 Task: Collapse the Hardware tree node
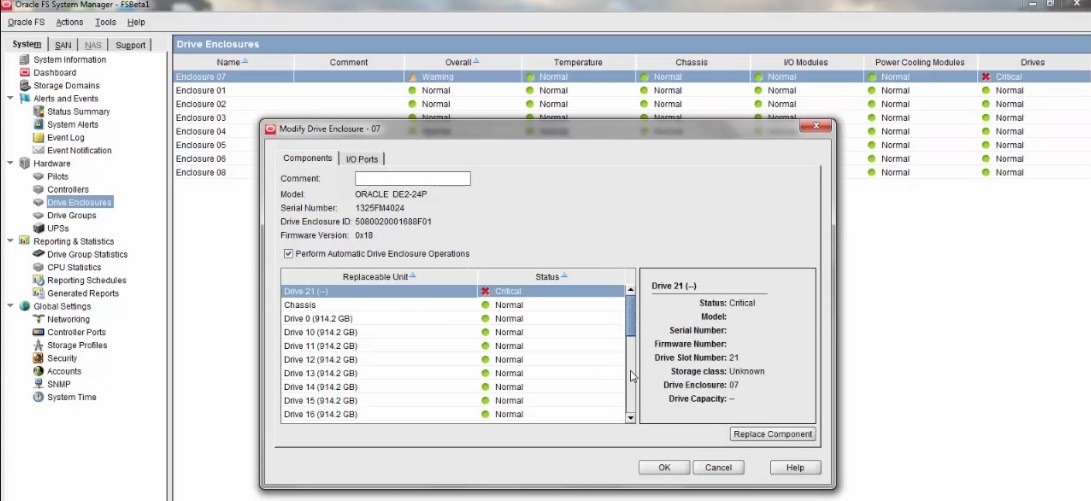[x=11, y=164]
